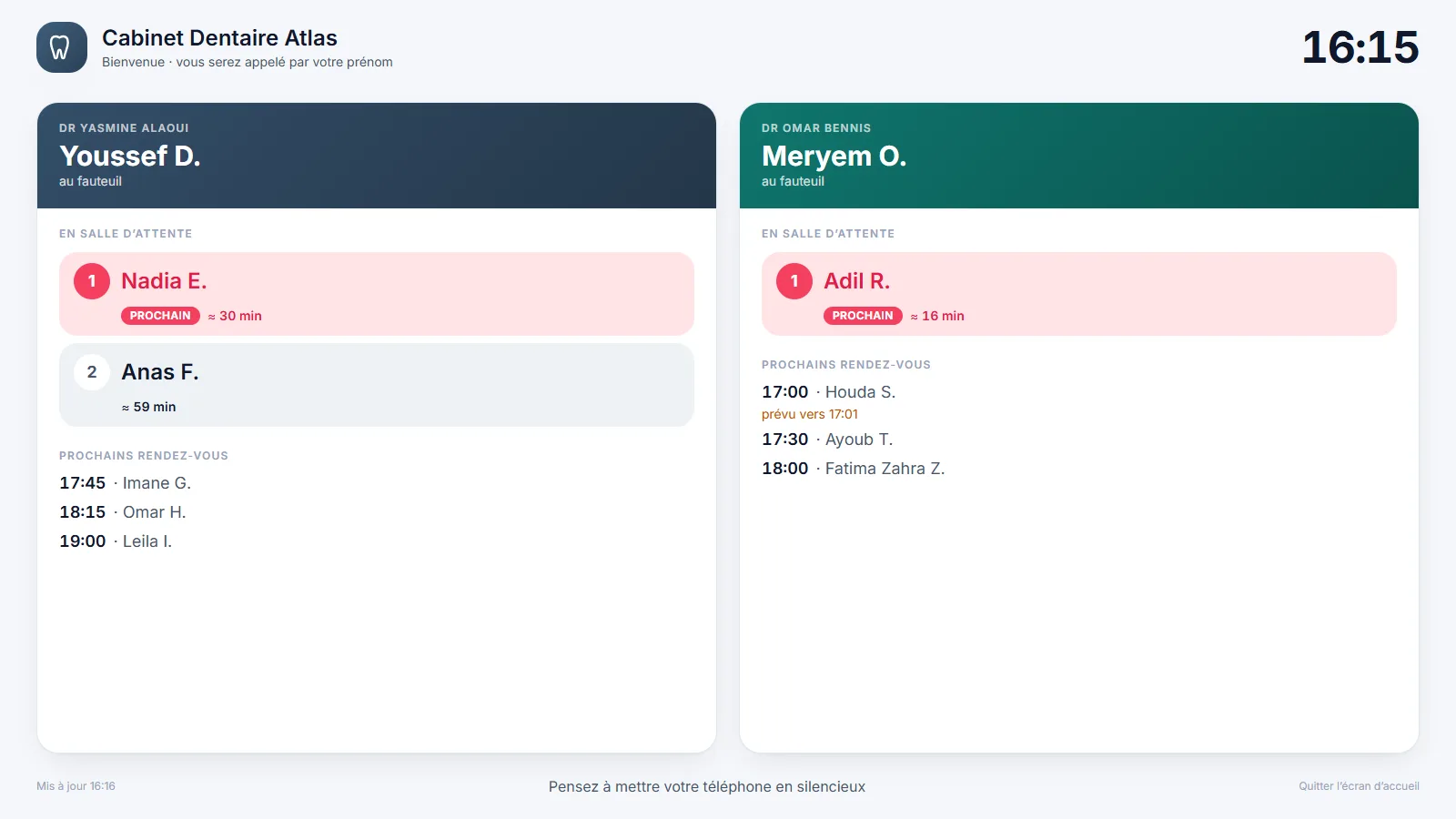Select 19:00 Leila I. appointment

click(116, 541)
